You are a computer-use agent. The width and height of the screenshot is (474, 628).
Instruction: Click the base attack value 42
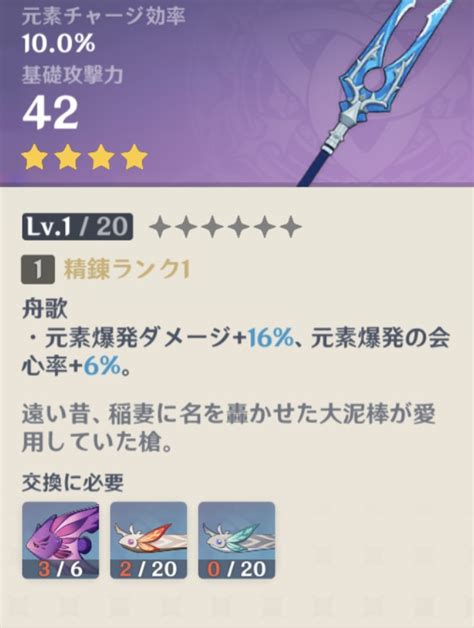50,112
